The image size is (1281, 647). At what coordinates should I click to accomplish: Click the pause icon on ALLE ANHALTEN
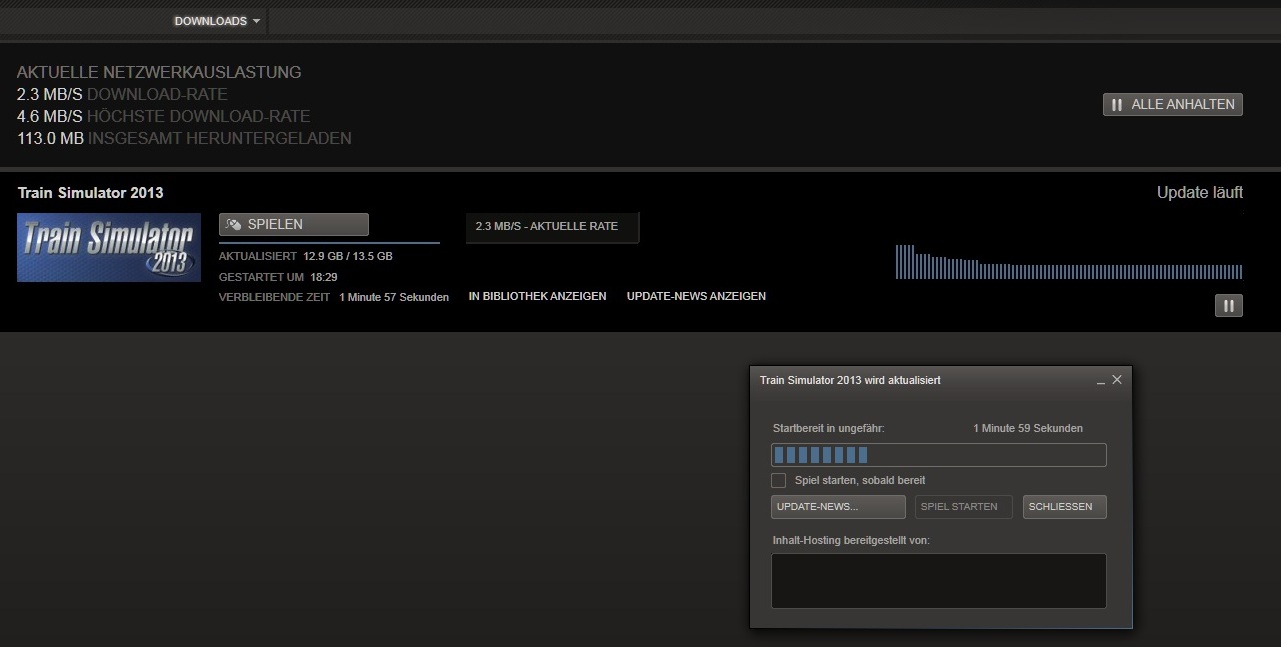1117,104
